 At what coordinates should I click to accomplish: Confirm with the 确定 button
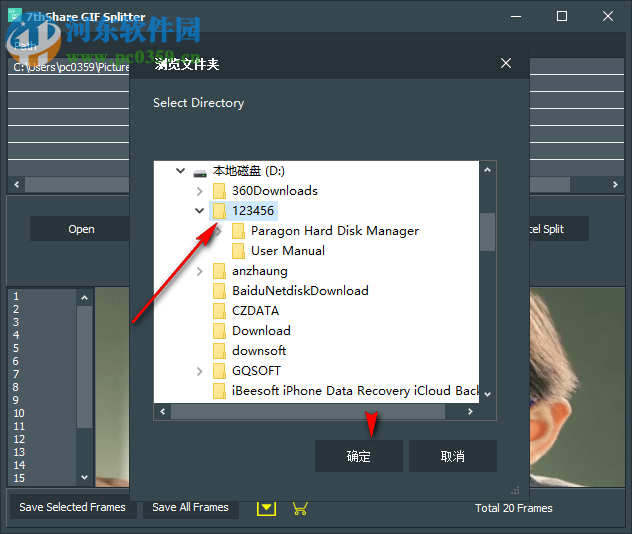tap(359, 456)
